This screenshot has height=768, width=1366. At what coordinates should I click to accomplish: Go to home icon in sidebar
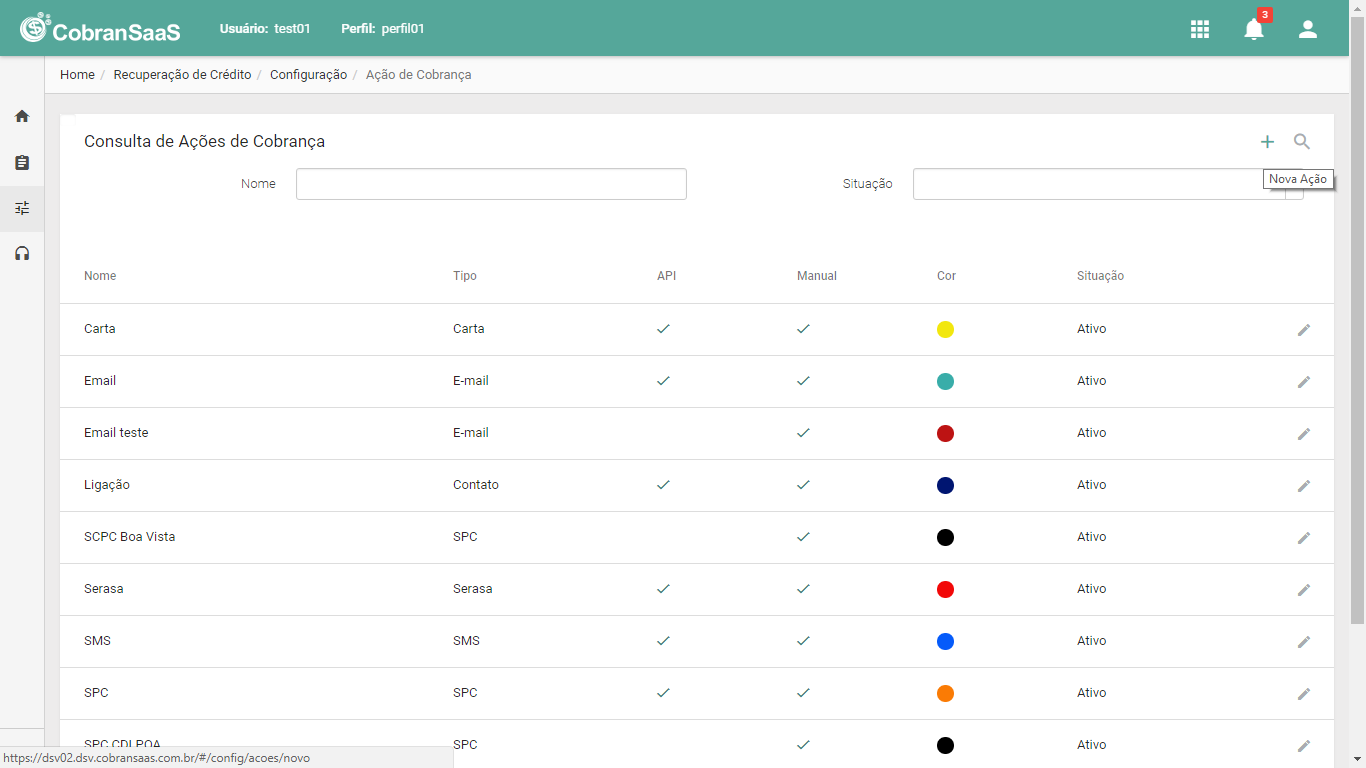point(22,116)
